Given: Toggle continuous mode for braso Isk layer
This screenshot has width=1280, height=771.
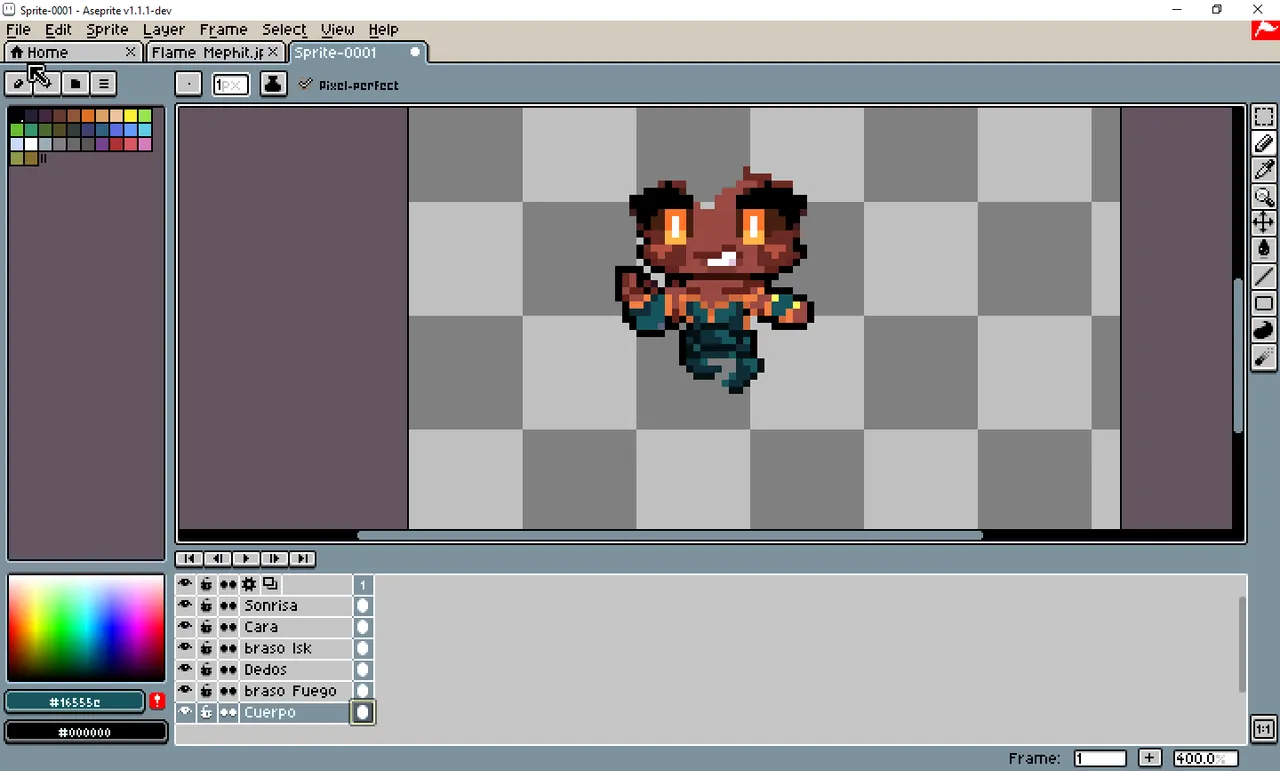Looking at the screenshot, I should 228,648.
